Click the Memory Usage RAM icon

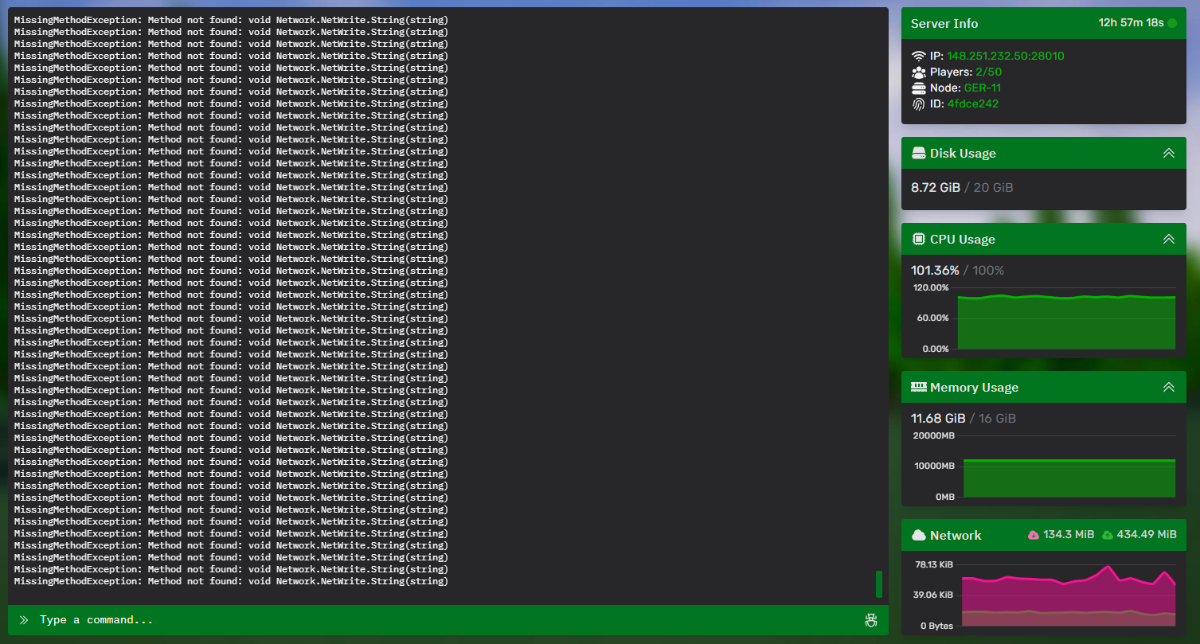point(918,387)
